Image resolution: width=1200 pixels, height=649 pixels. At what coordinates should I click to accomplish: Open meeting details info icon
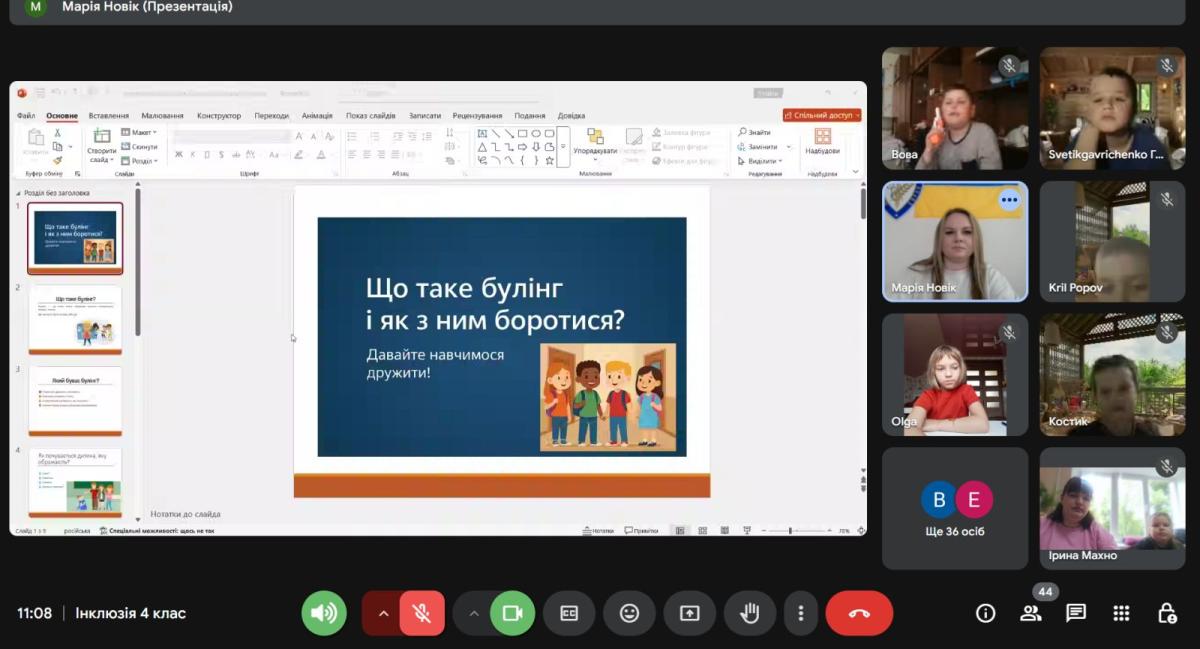[985, 613]
